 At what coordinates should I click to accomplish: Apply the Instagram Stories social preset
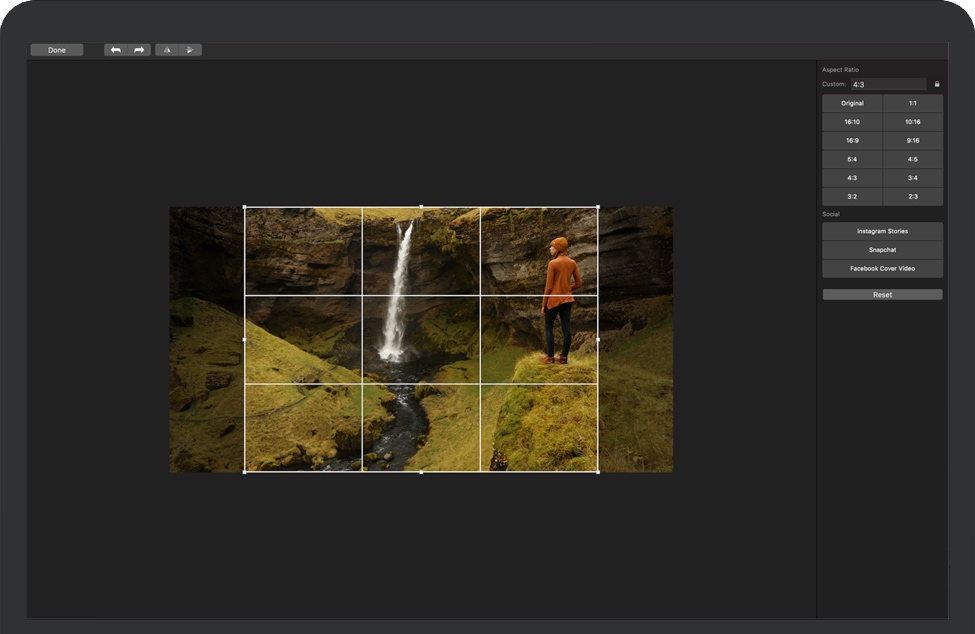882,231
